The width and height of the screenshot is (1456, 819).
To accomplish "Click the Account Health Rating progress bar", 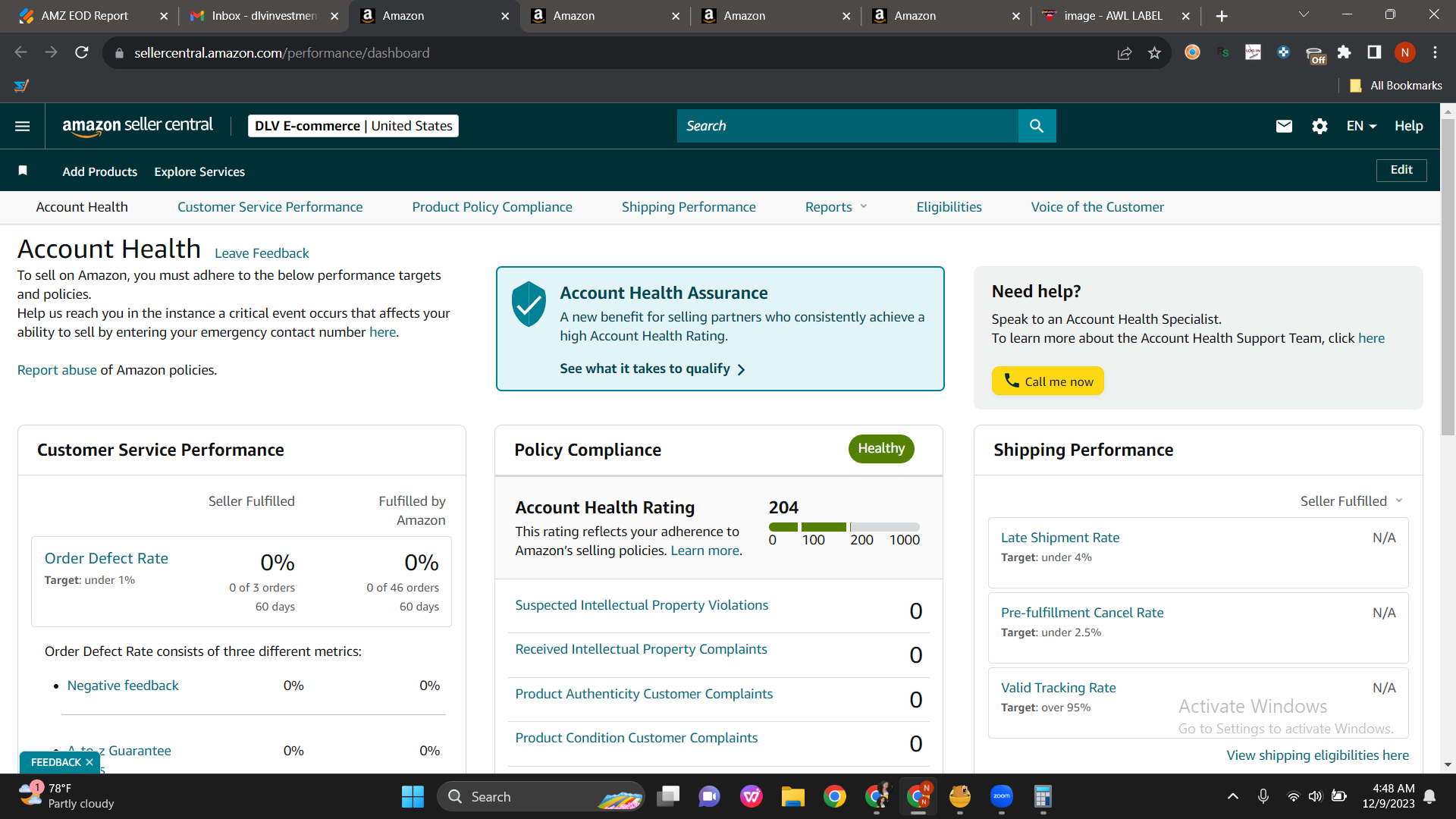I will click(x=844, y=527).
